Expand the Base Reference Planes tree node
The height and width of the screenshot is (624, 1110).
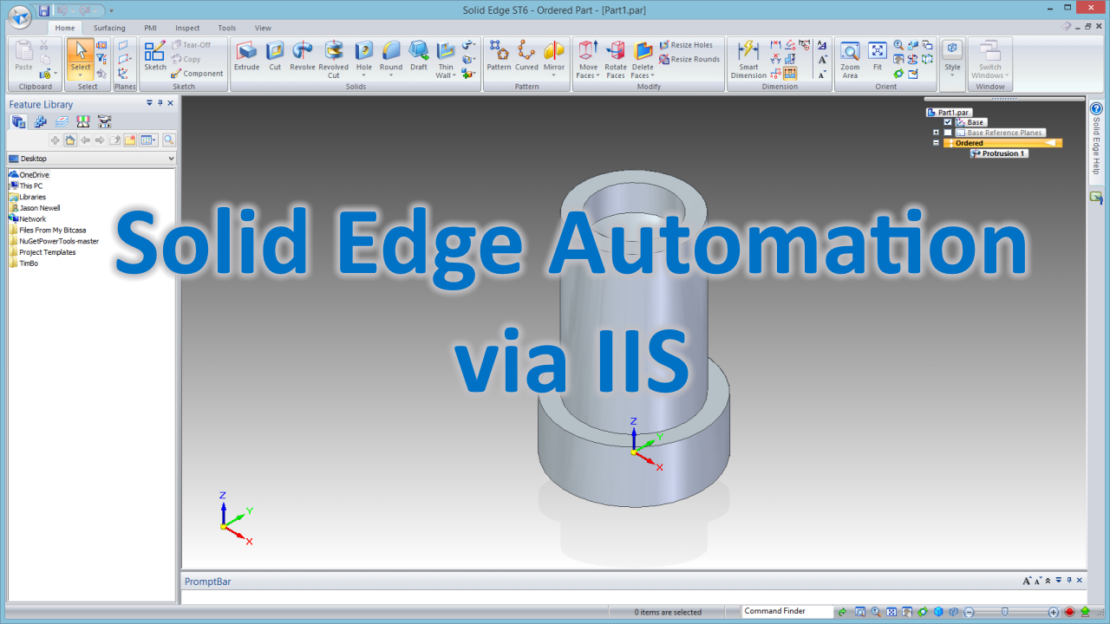click(935, 132)
